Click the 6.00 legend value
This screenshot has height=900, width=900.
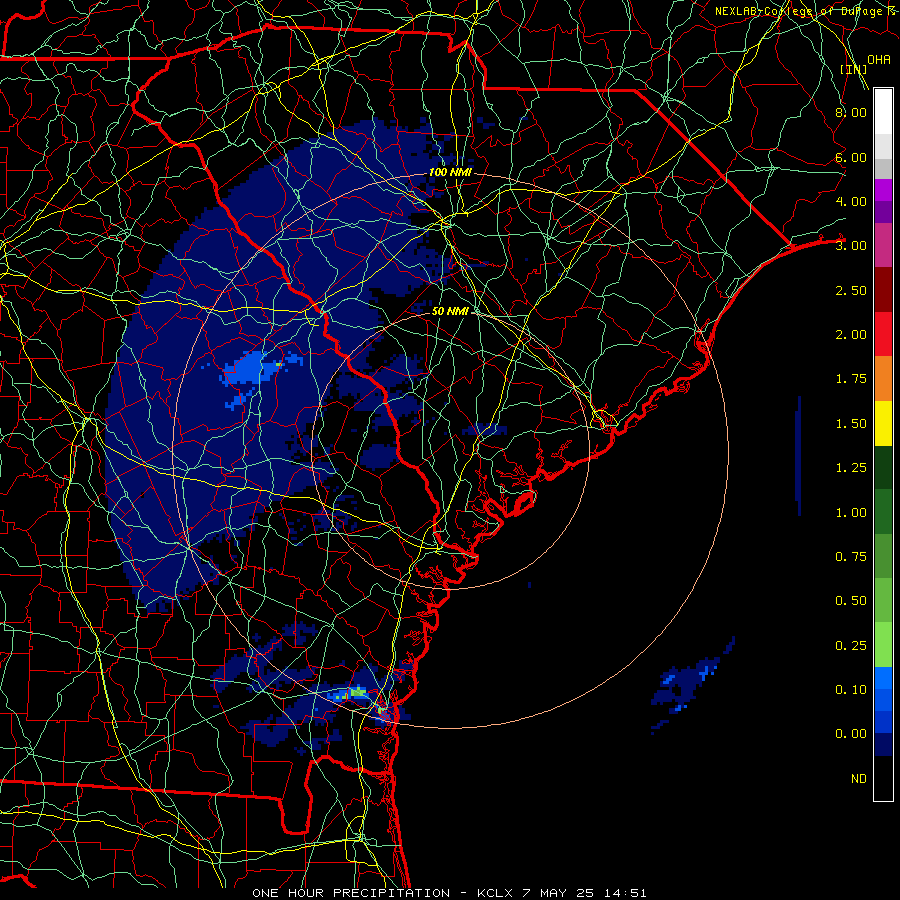851,157
